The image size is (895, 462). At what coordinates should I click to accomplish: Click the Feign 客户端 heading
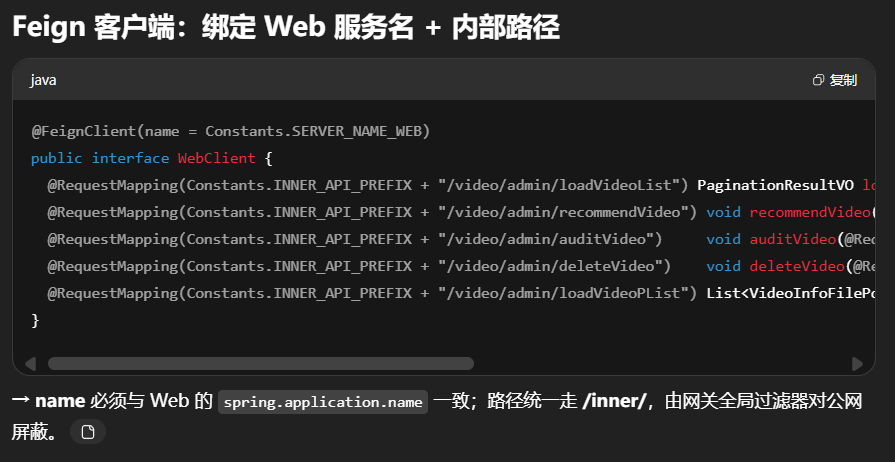tap(286, 28)
